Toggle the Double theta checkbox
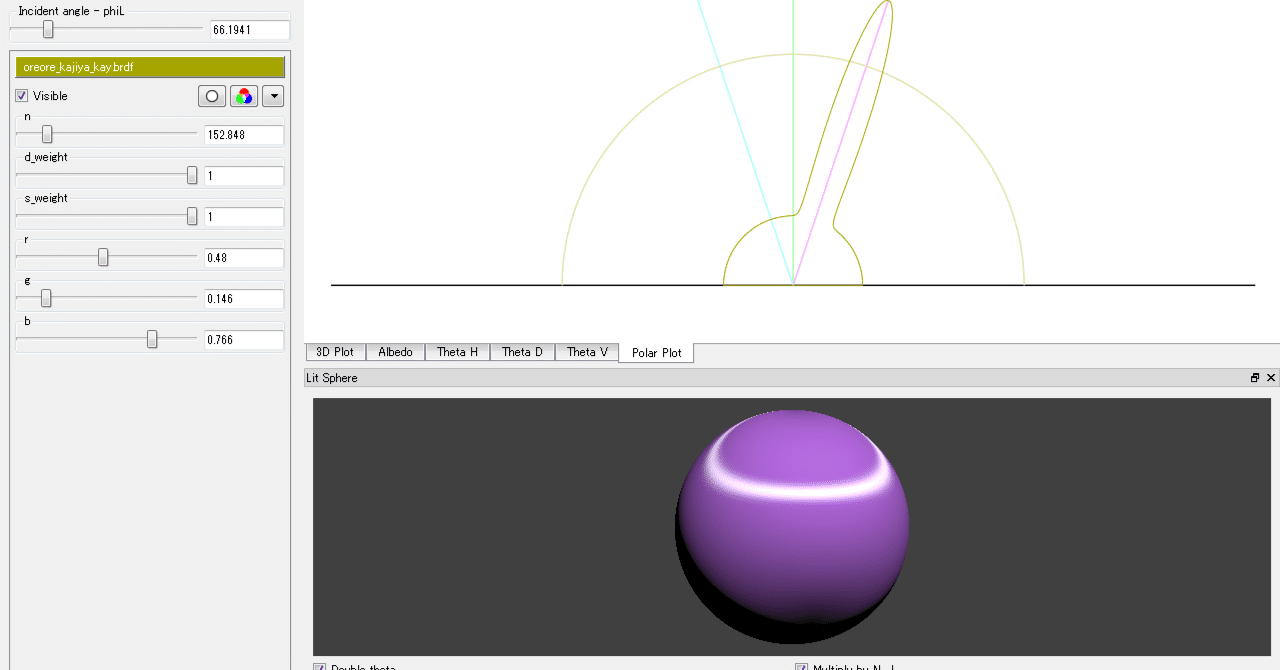The height and width of the screenshot is (670, 1280). coord(318,666)
